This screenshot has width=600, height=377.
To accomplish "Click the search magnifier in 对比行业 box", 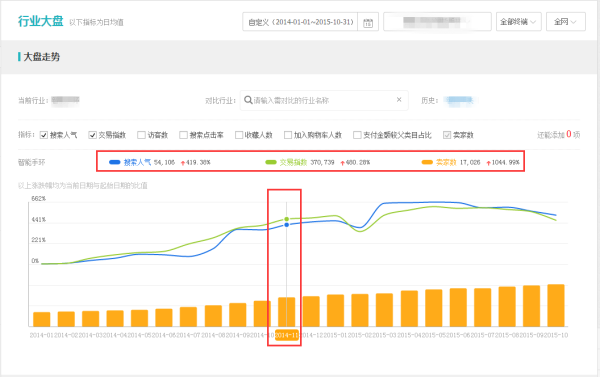I will pyautogui.click(x=248, y=100).
